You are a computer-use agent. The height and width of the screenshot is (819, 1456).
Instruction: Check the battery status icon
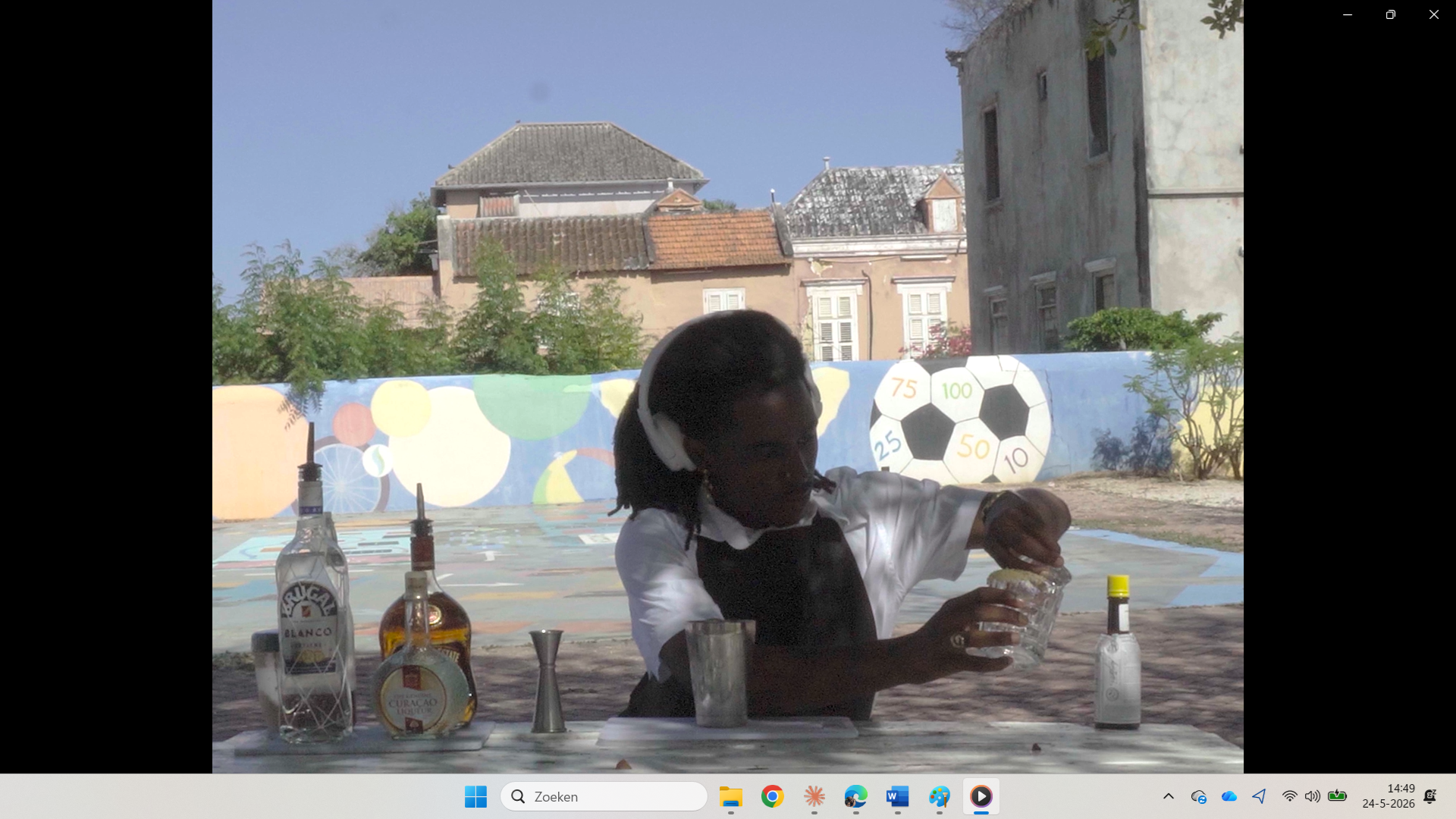tap(1338, 796)
